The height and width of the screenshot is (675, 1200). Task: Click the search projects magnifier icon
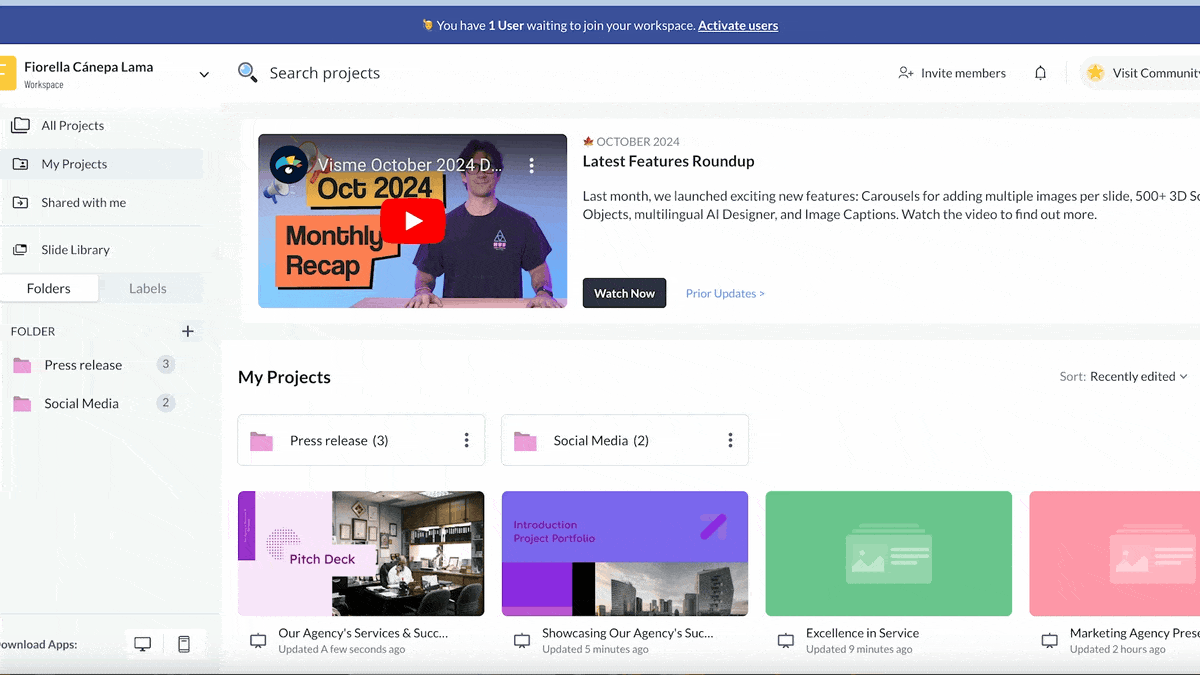247,72
